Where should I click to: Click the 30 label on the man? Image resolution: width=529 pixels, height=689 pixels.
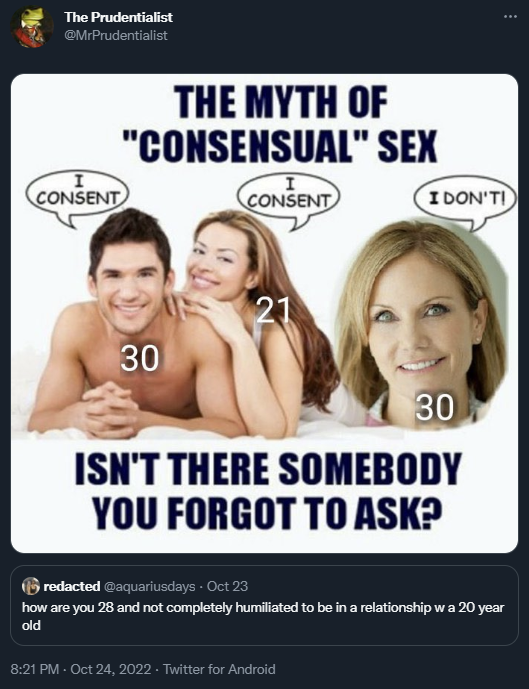pos(140,358)
